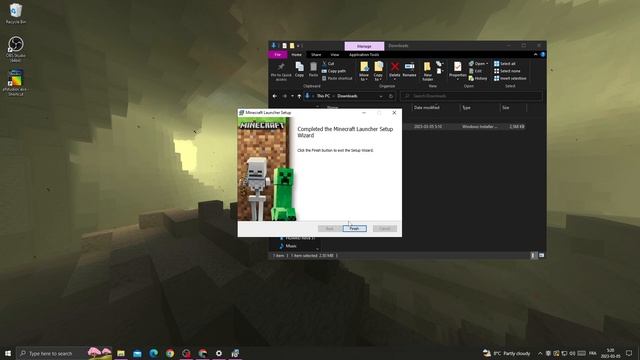Show hidden system tray icons

pyautogui.click(x=540, y=353)
